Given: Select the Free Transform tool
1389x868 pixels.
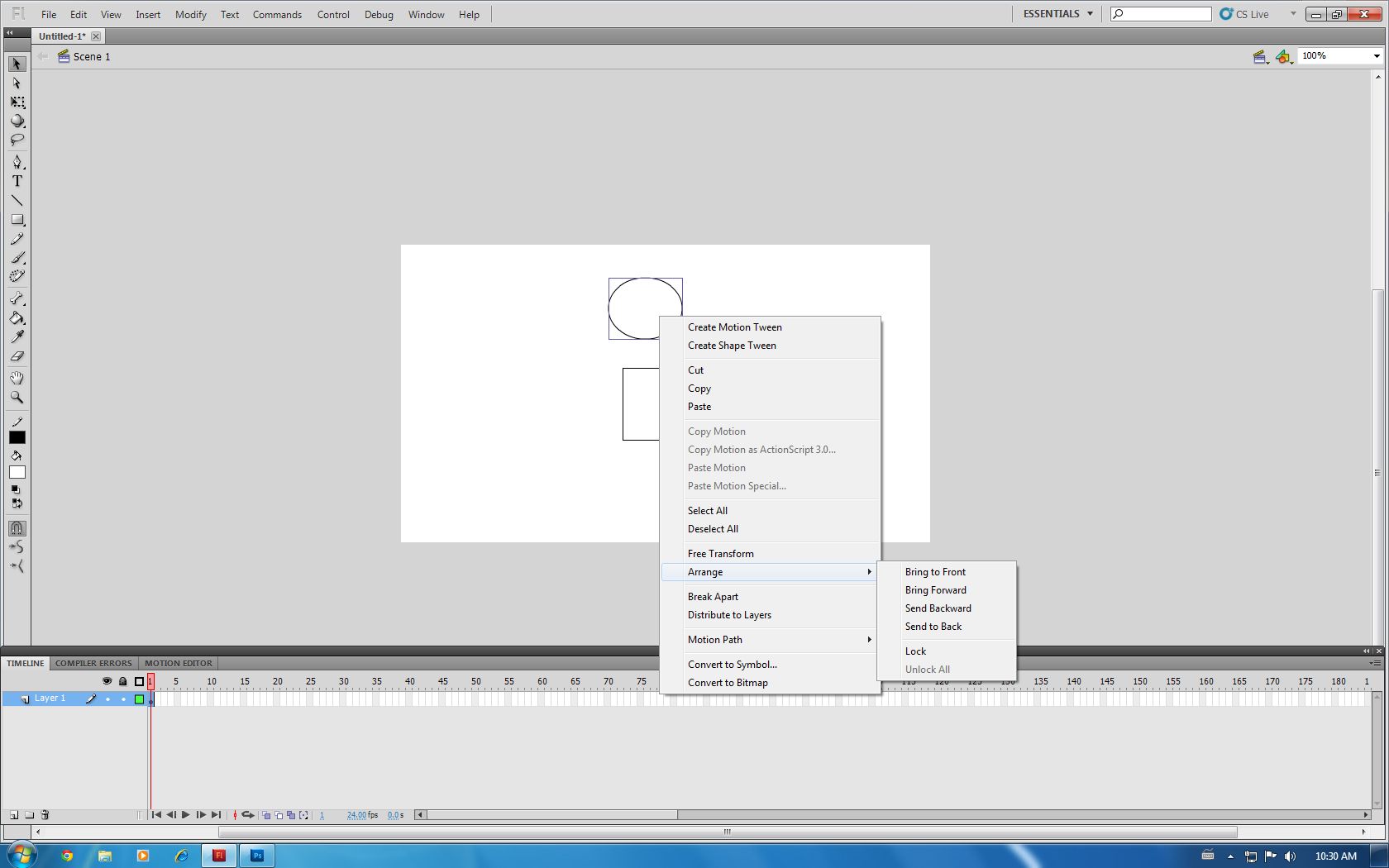Looking at the screenshot, I should click(x=17, y=102).
